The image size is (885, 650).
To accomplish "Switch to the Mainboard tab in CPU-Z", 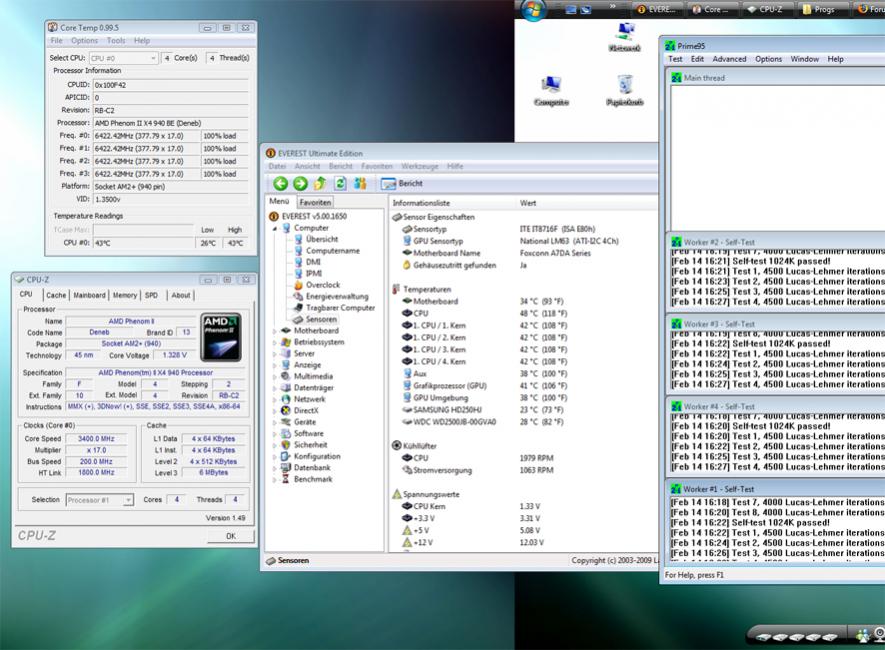I will tap(89, 295).
